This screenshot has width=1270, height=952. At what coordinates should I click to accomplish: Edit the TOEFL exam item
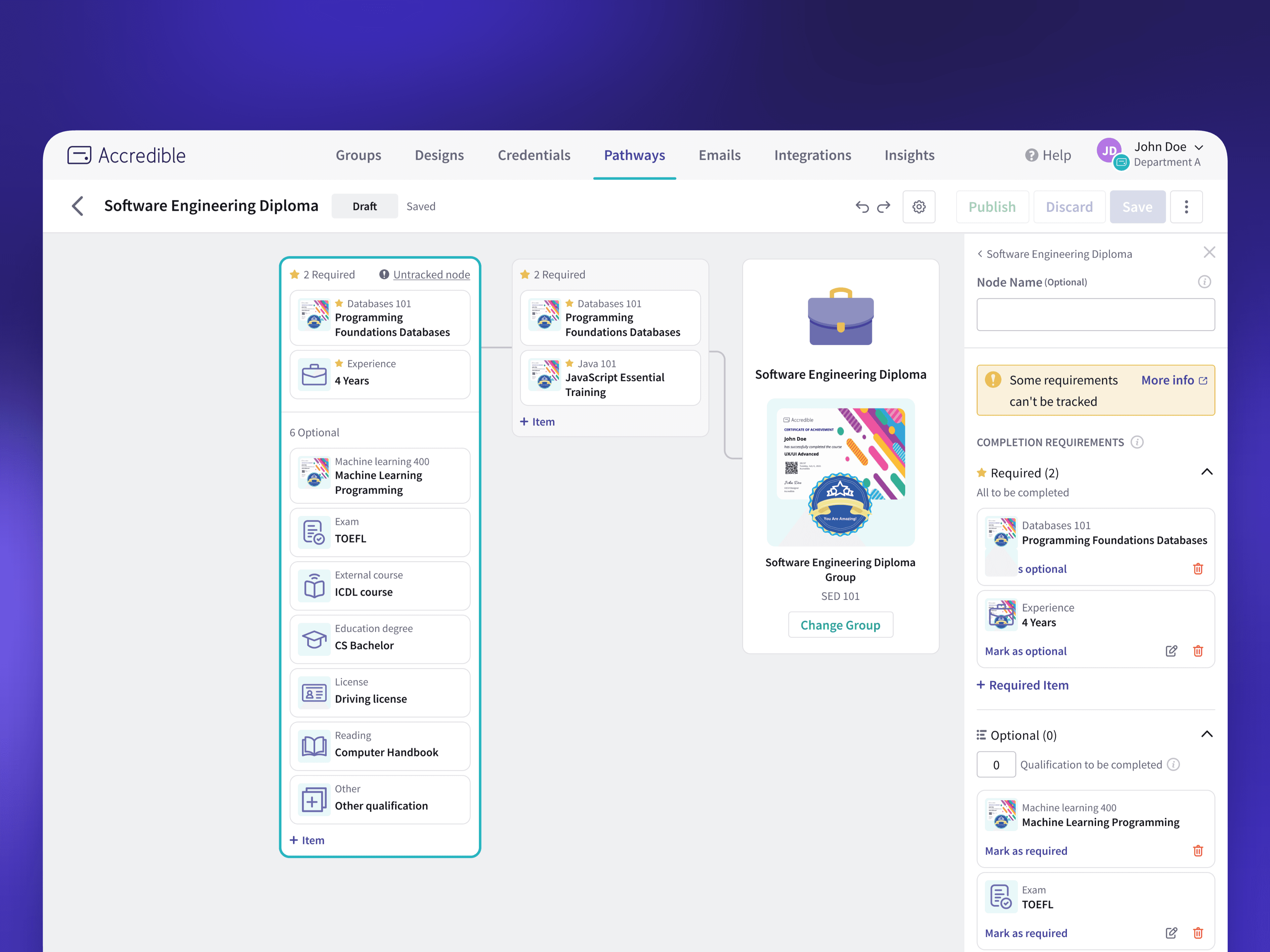[1171, 932]
